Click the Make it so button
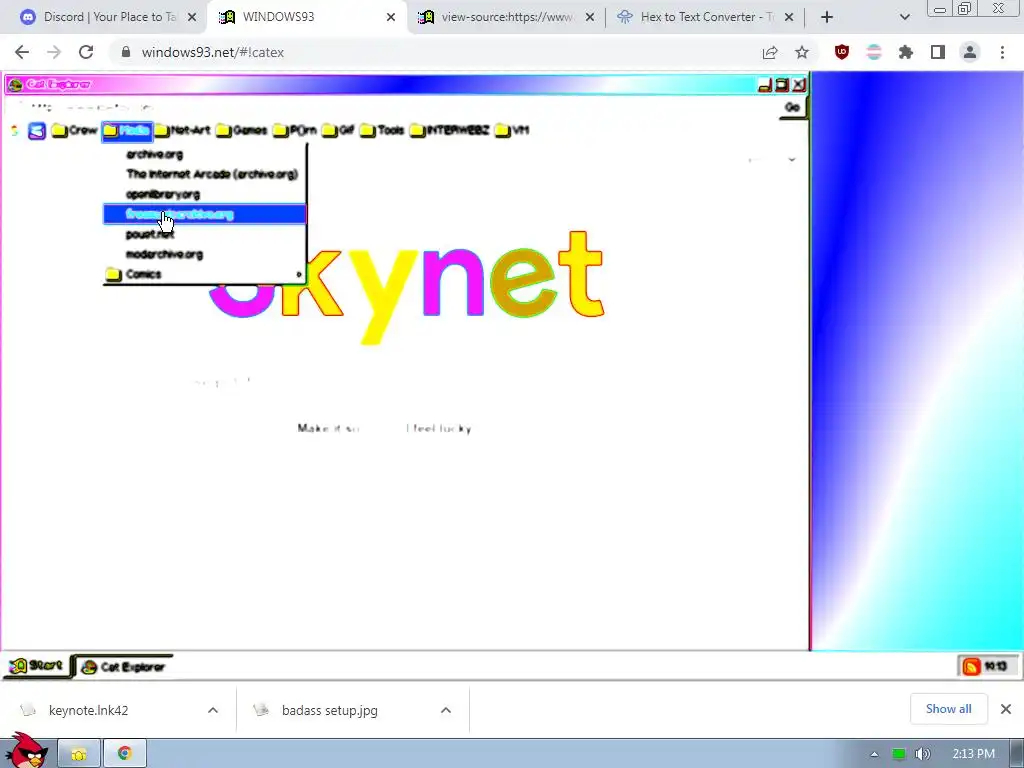 point(328,428)
